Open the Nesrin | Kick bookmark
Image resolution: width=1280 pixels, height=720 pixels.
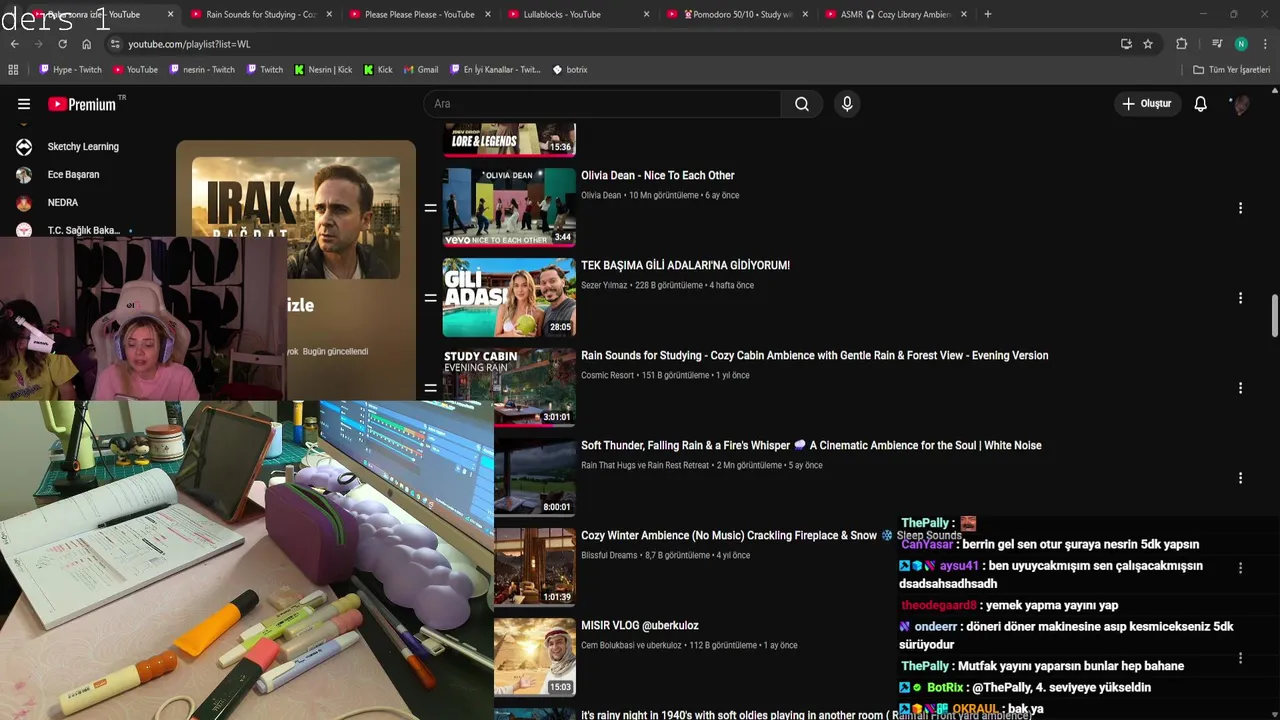[x=323, y=70]
